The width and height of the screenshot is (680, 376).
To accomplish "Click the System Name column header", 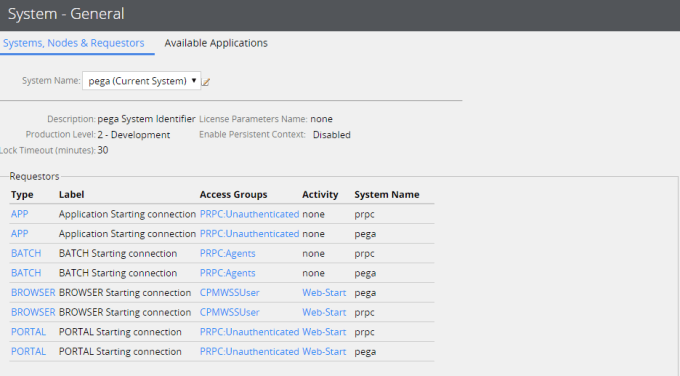I will click(387, 194).
